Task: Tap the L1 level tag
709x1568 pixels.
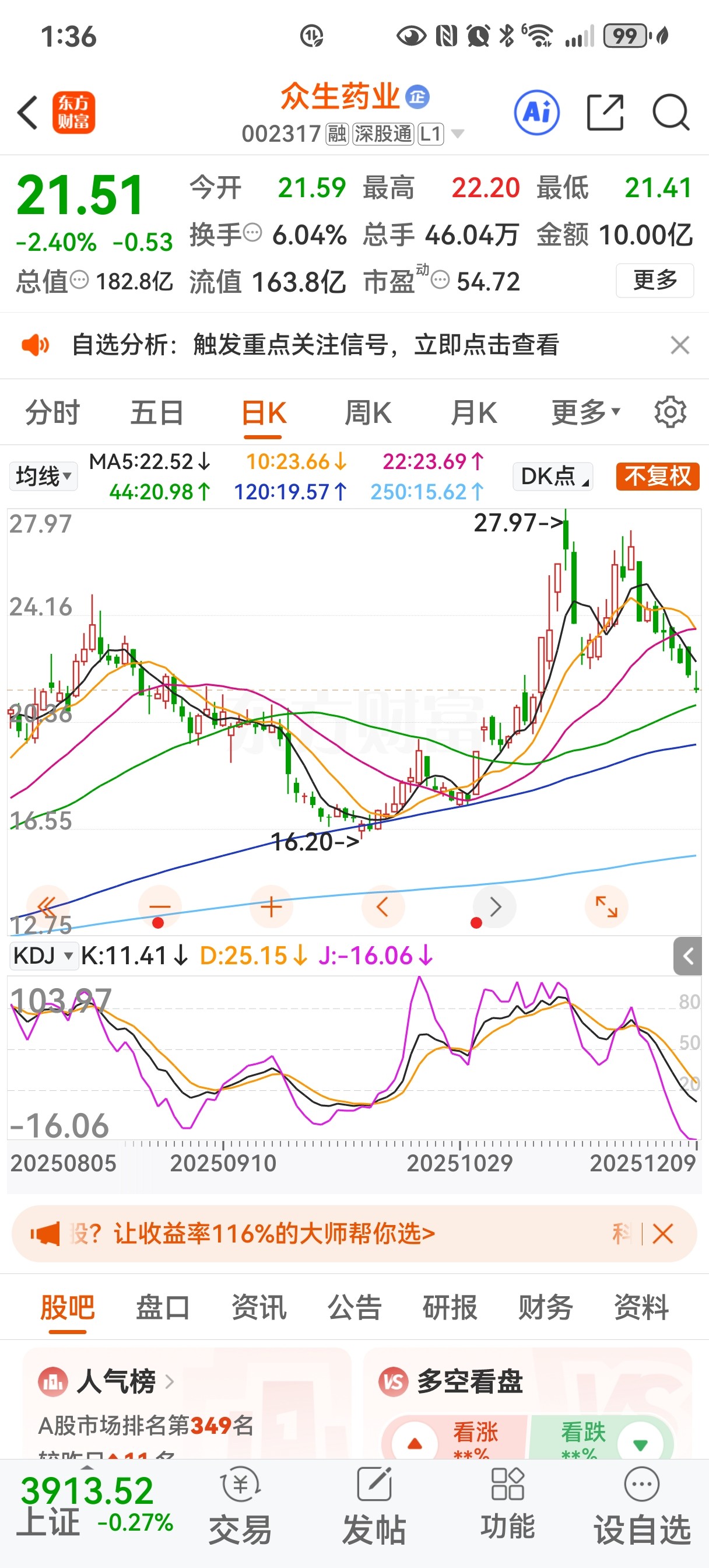Action: tap(431, 134)
